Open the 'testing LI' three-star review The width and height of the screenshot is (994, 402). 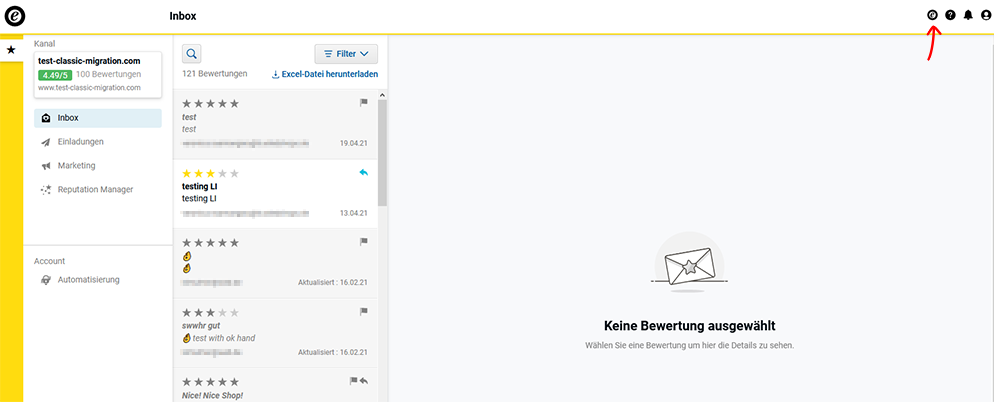[x=275, y=193]
